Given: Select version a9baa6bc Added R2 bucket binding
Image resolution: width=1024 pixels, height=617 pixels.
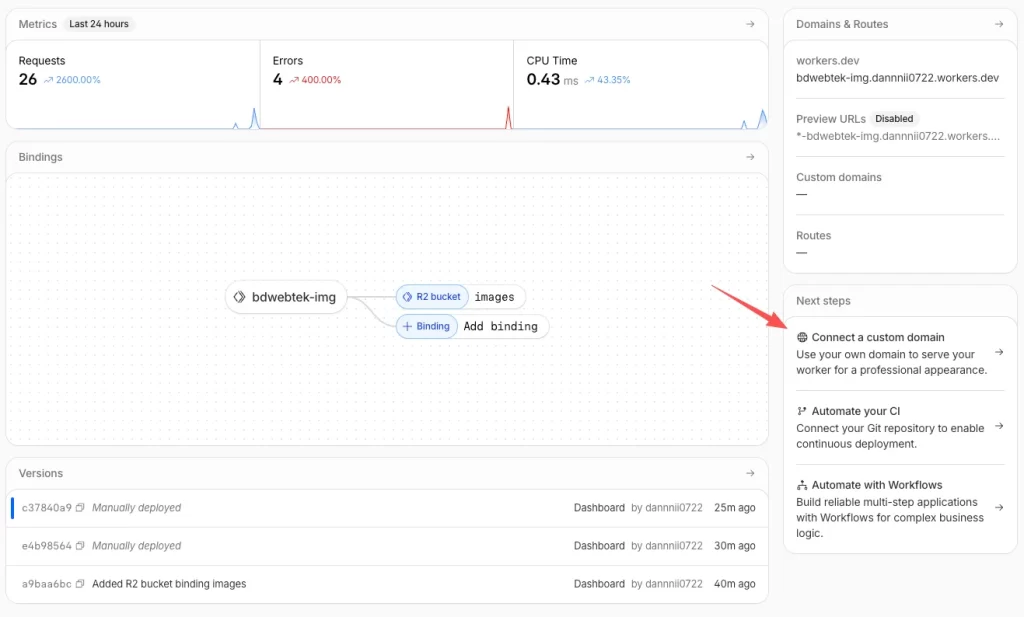Looking at the screenshot, I should click(387, 584).
